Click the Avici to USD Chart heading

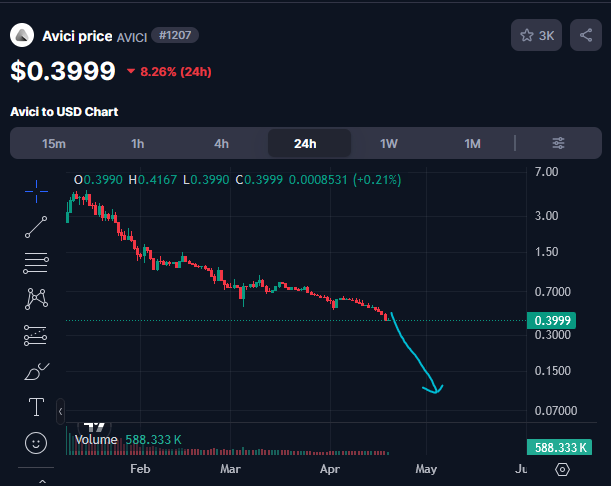click(64, 112)
